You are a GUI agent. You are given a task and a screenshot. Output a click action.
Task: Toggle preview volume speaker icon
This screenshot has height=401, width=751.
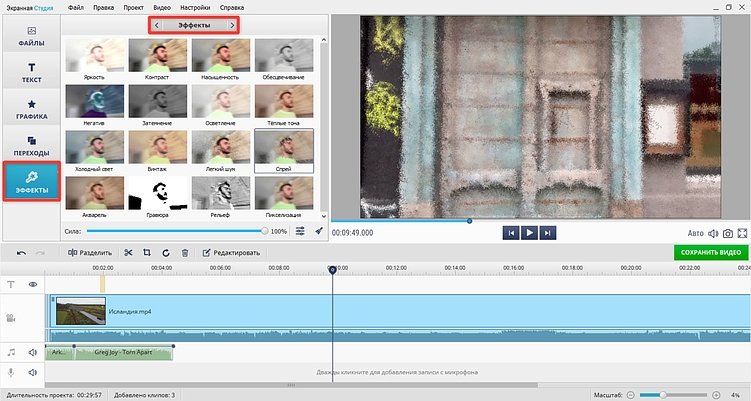[713, 233]
